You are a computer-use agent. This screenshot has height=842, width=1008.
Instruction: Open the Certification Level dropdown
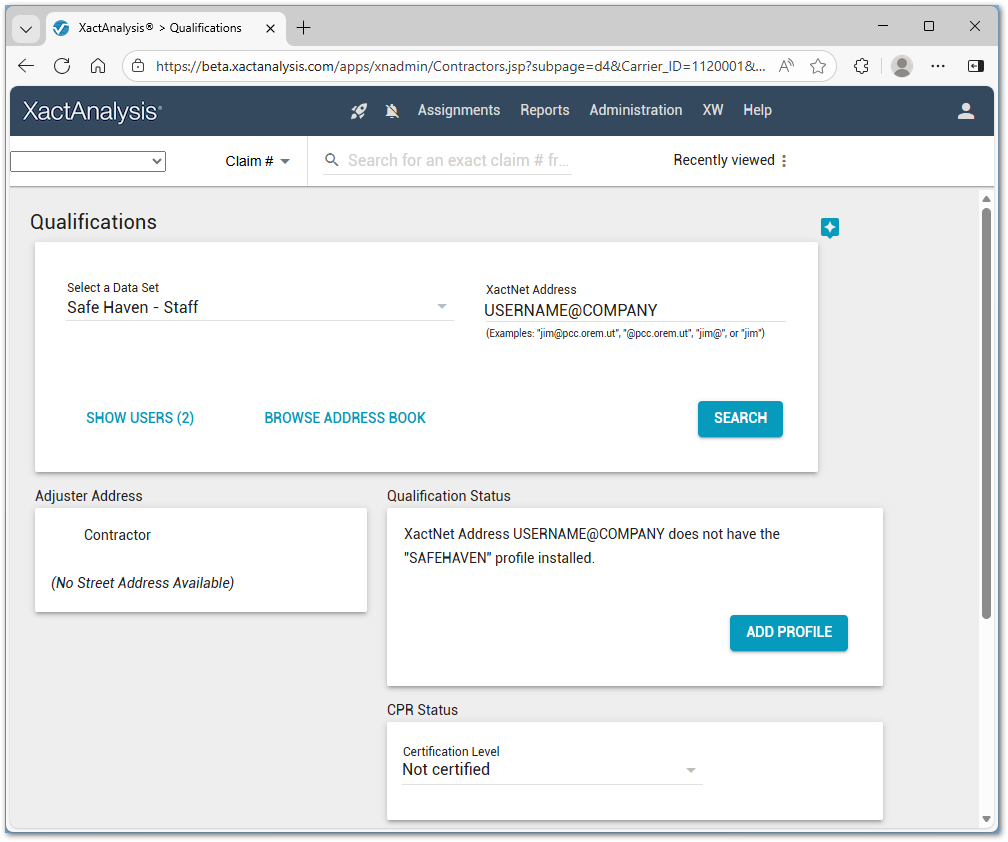[x=690, y=770]
